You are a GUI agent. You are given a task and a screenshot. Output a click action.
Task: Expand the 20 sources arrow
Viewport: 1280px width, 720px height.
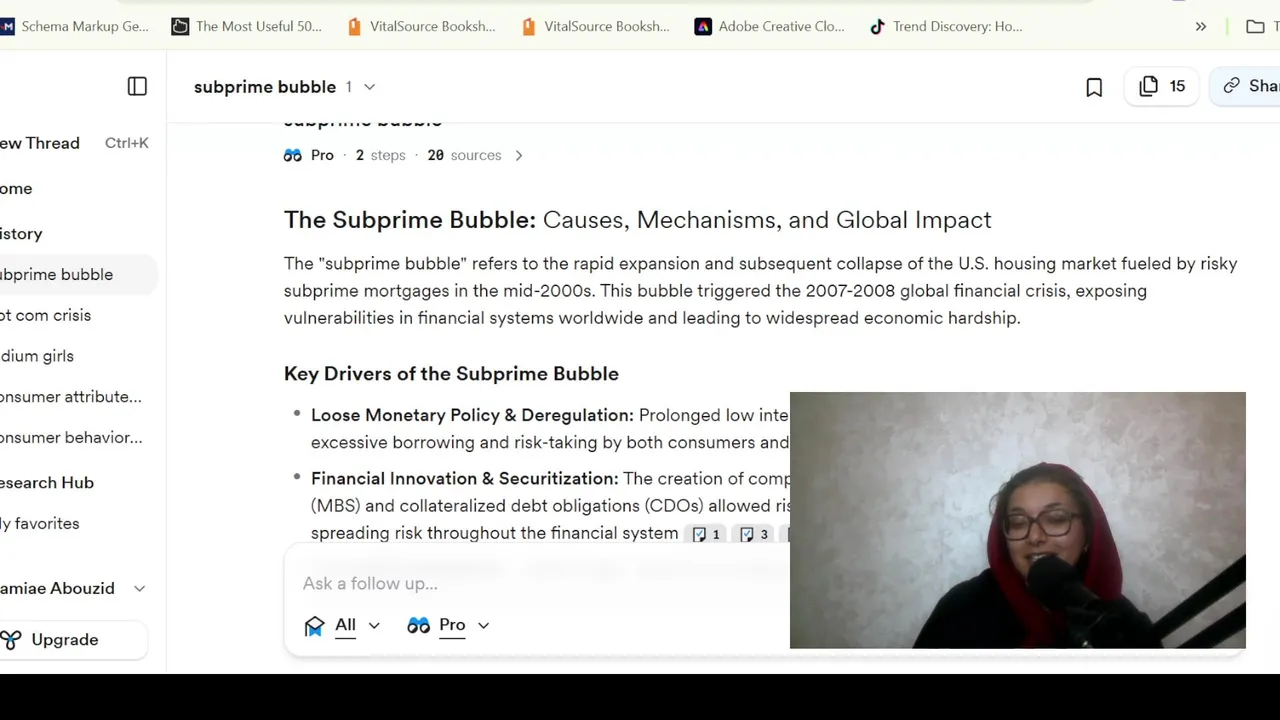pos(518,155)
